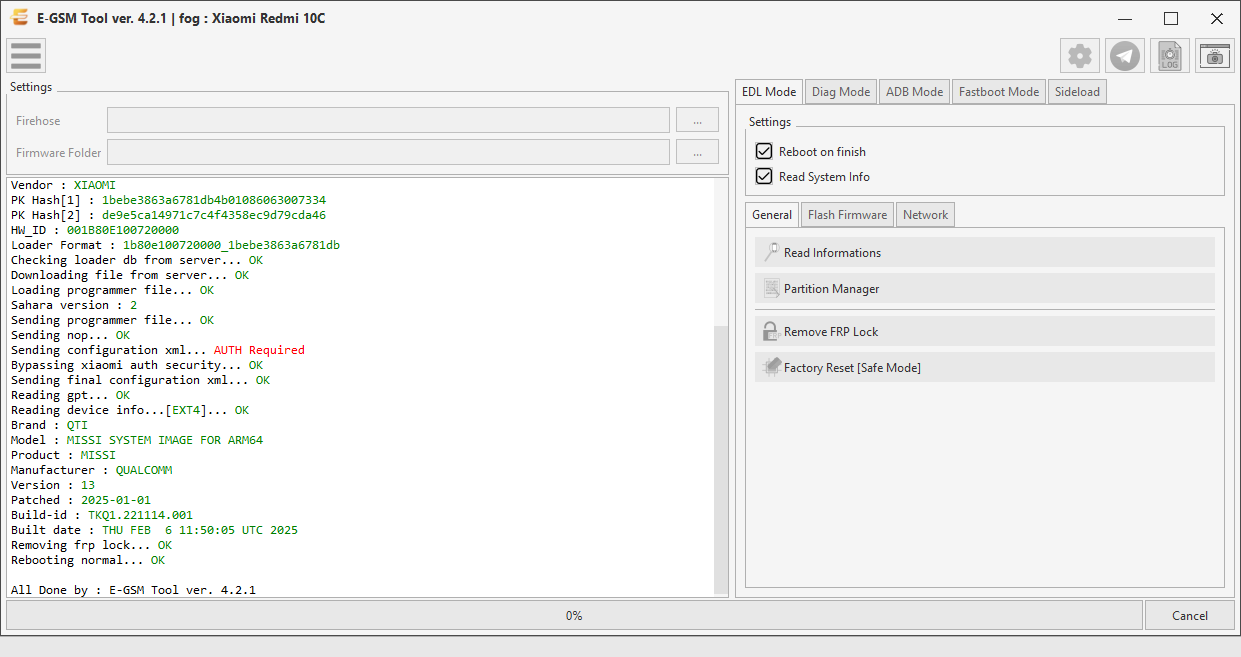Open the Telegram channel icon

tap(1125, 56)
